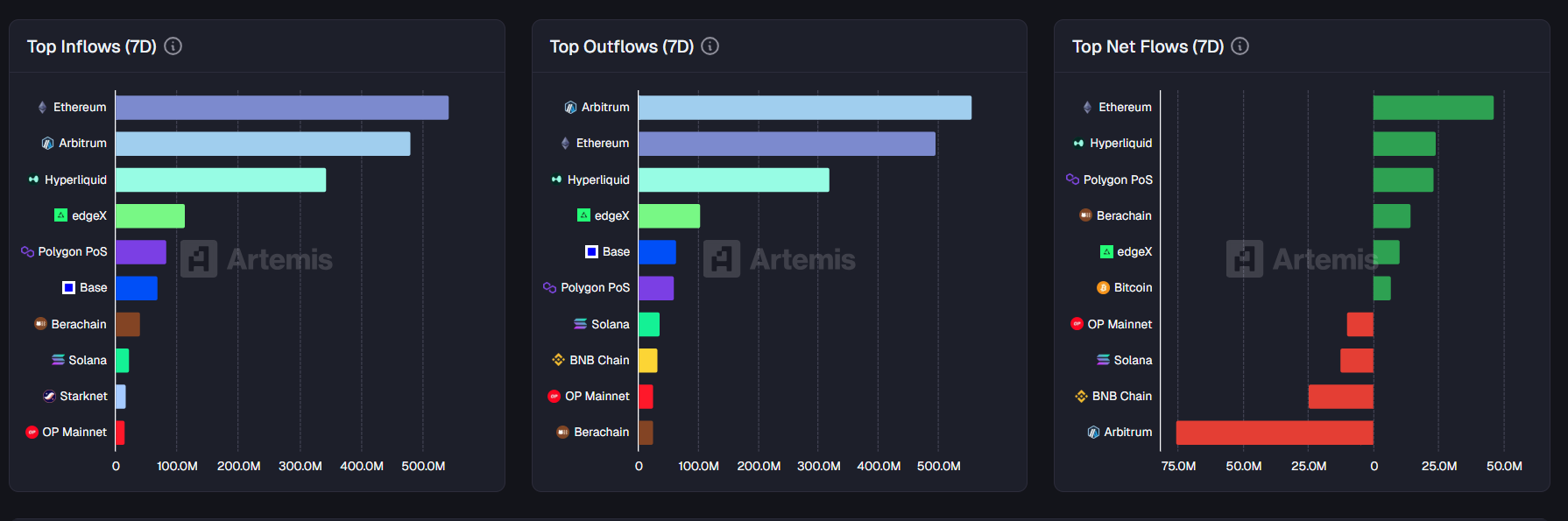This screenshot has height=521, width=1568.
Task: Click BNB Chain icon in Top Outflows
Action: [558, 360]
